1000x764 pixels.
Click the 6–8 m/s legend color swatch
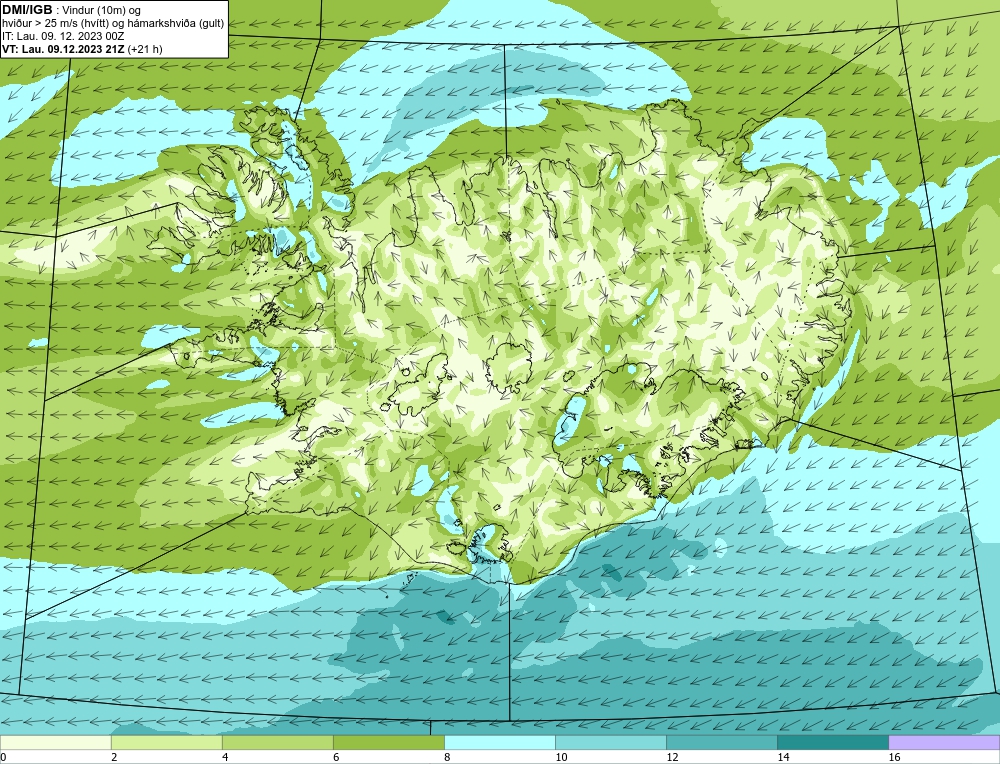click(x=388, y=742)
